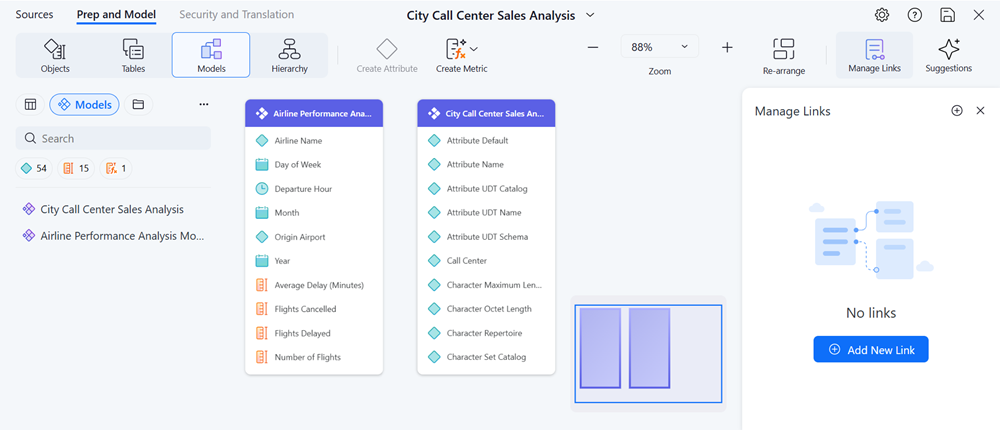Click the zoom in plus button
1000x430 pixels.
727,48
